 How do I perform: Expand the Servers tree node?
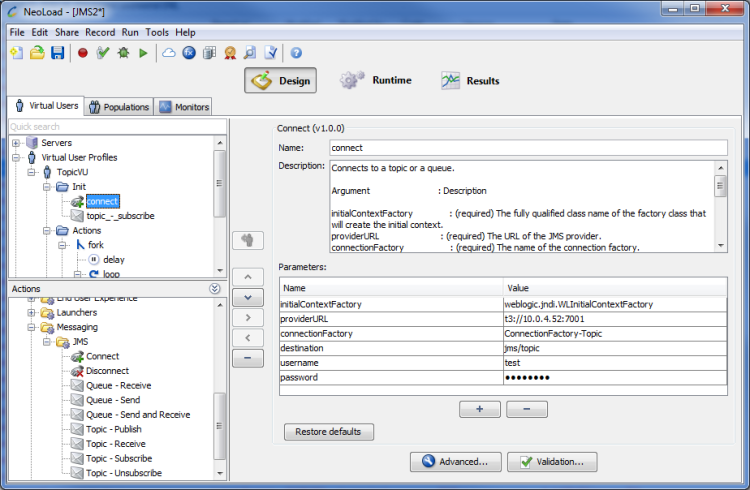[x=16, y=143]
